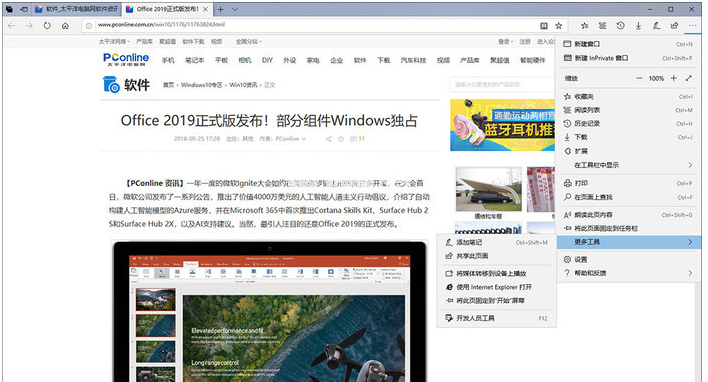The height and width of the screenshot is (382, 708).
Task: Click the product name search field
Action: (x=502, y=84)
